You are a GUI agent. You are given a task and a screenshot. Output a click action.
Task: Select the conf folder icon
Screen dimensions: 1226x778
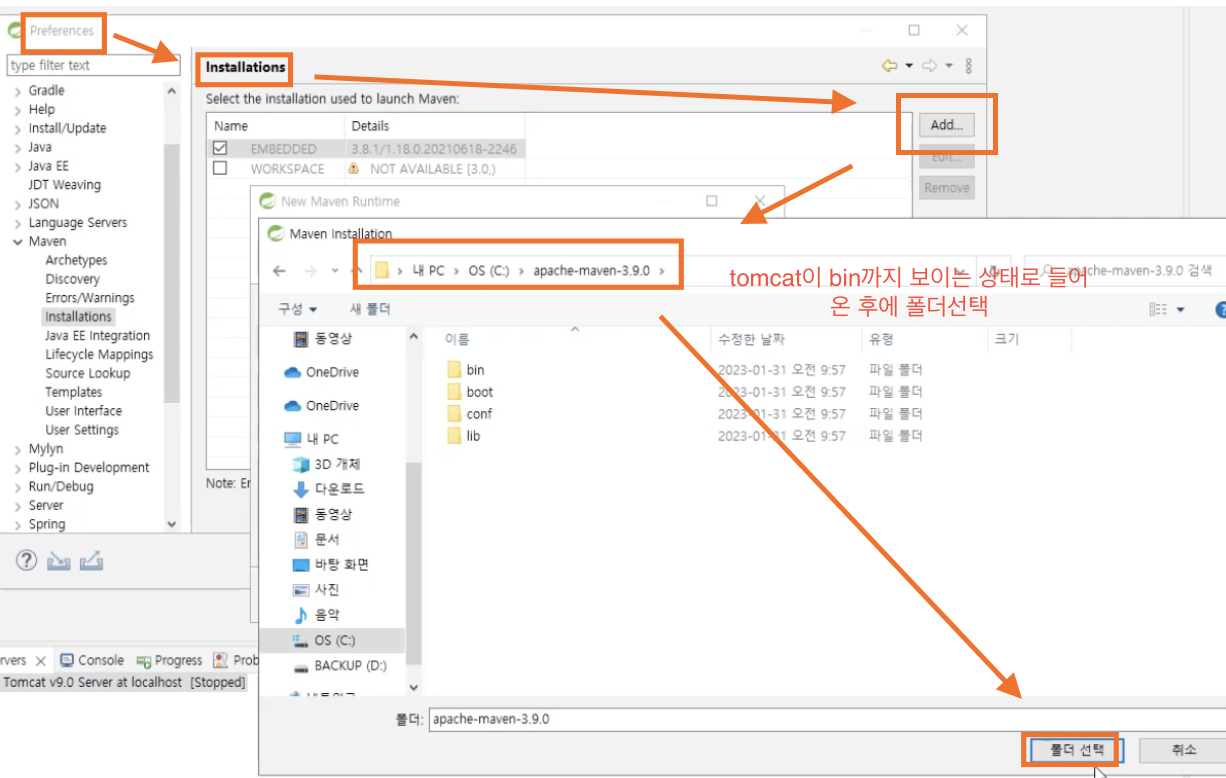[455, 414]
